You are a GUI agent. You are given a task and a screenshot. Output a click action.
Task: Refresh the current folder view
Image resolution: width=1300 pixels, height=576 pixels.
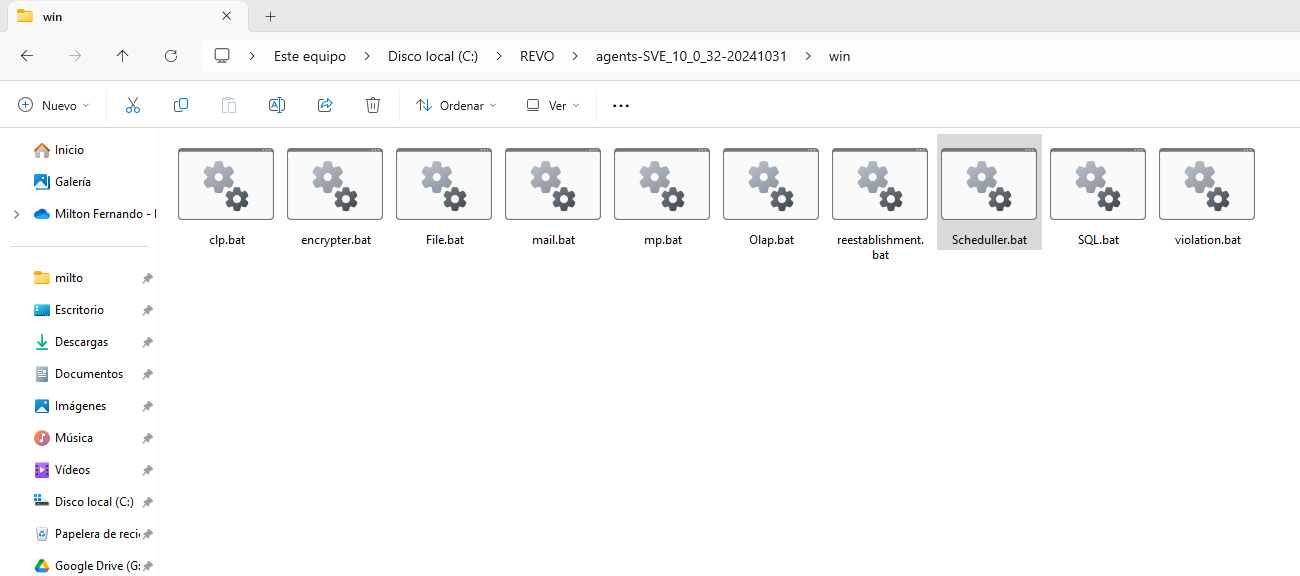pyautogui.click(x=171, y=56)
